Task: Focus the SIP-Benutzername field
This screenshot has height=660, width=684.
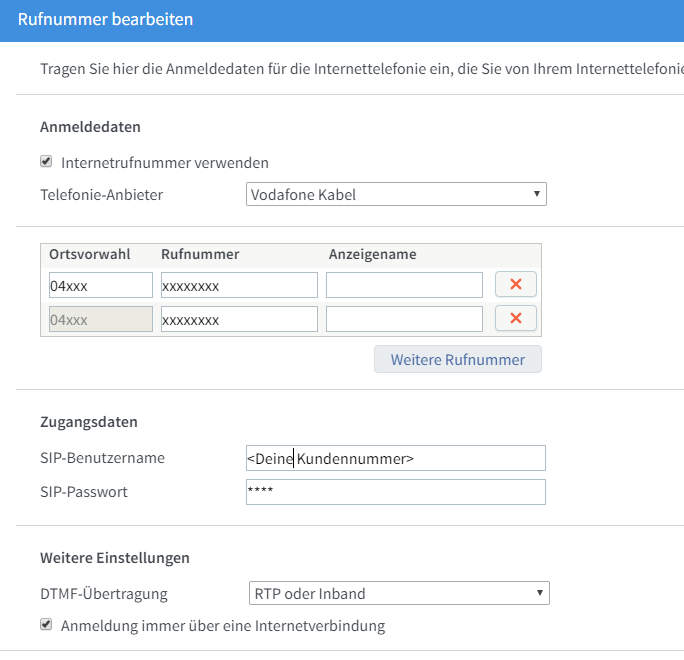Action: [x=396, y=458]
